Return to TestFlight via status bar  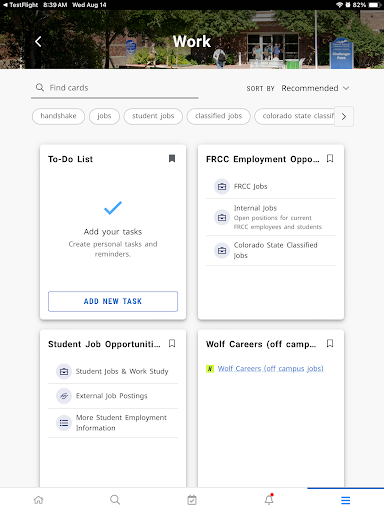click(20, 5)
